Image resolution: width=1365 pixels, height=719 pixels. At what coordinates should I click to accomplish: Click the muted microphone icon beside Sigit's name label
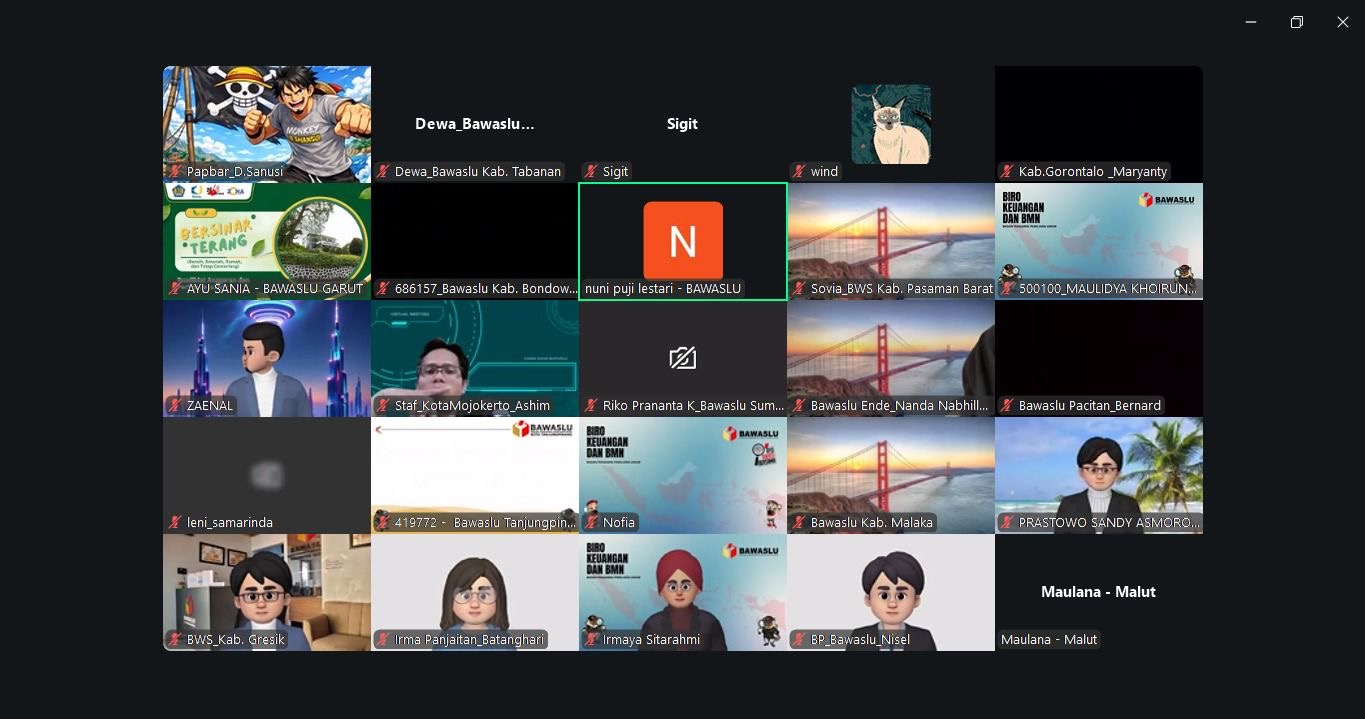tap(591, 172)
